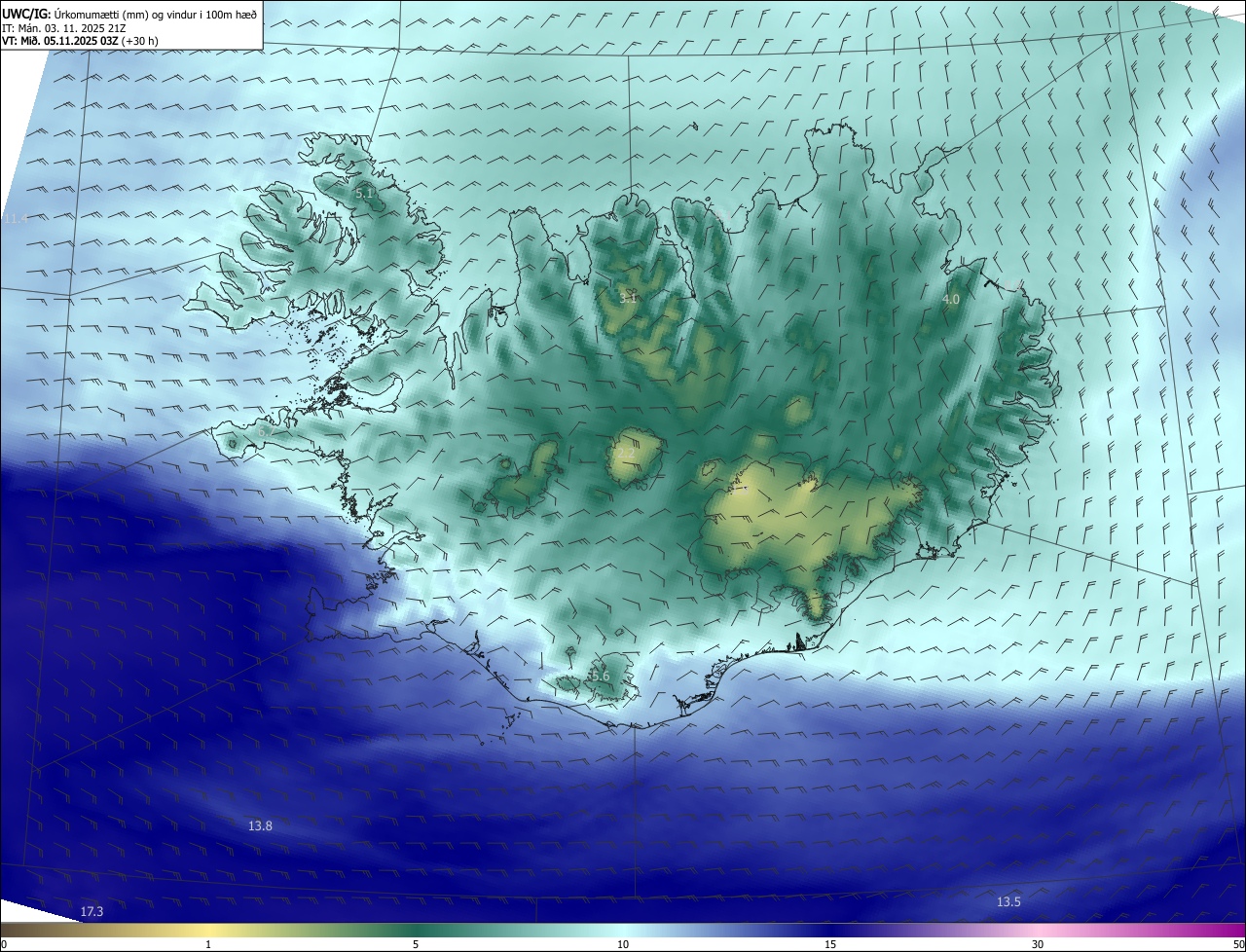The image size is (1246, 952).
Task: Click the valid time "VT: Mið. 05.11.2025 03Z (+30 h)"
Action: (x=80, y=41)
